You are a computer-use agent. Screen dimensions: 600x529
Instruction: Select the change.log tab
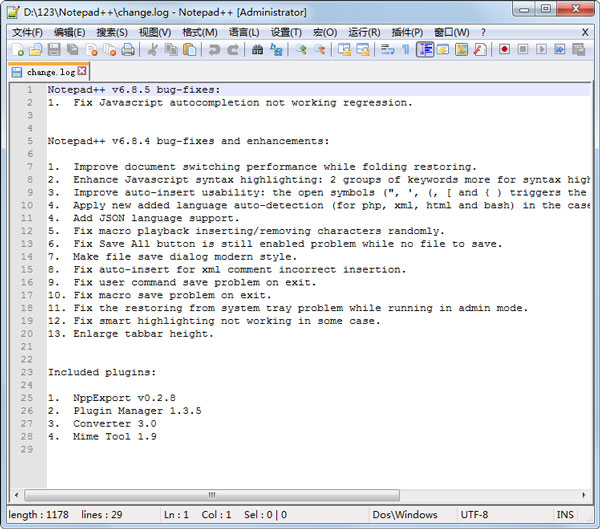pos(50,72)
